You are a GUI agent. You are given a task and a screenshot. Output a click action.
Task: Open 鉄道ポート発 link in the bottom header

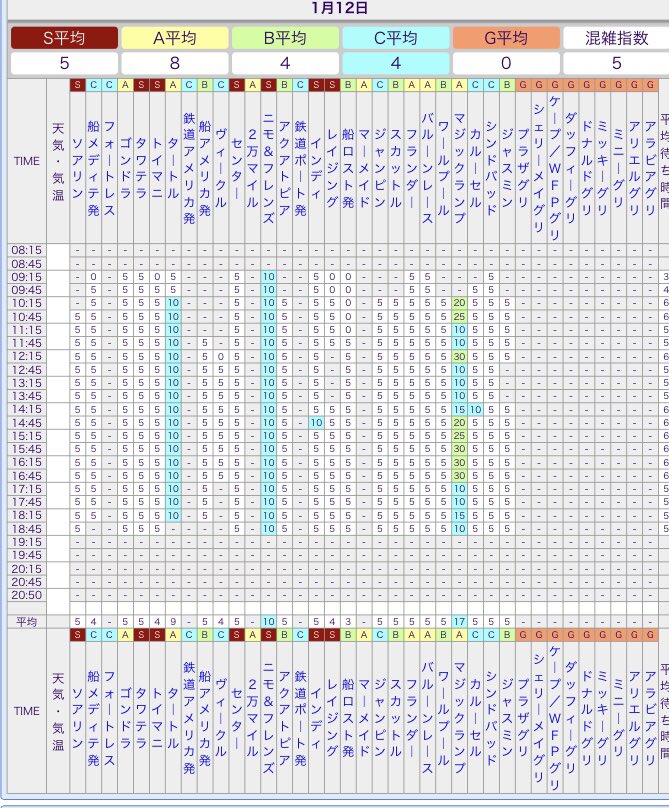tap(300, 718)
